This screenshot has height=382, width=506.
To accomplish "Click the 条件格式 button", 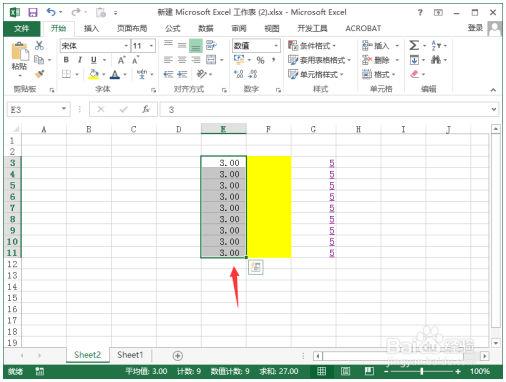I will point(312,45).
